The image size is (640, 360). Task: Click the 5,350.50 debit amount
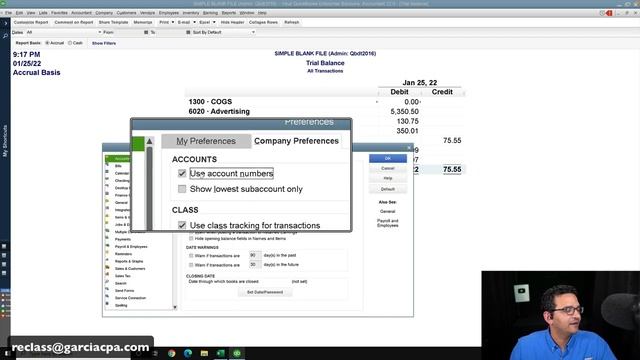404,112
